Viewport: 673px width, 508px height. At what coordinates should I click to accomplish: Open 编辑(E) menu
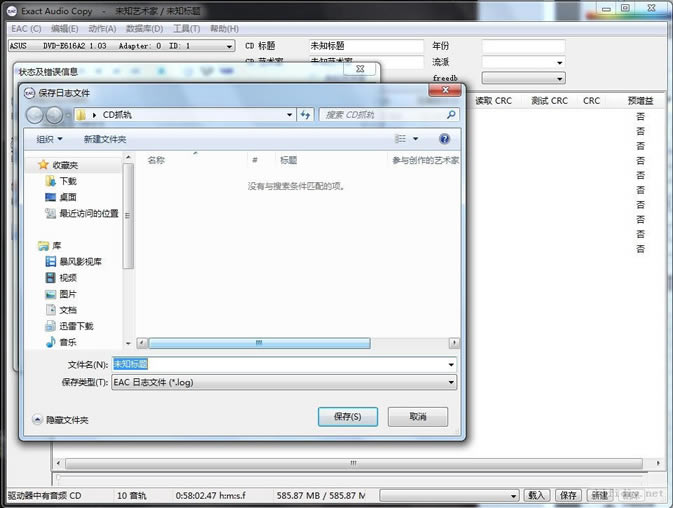point(64,29)
